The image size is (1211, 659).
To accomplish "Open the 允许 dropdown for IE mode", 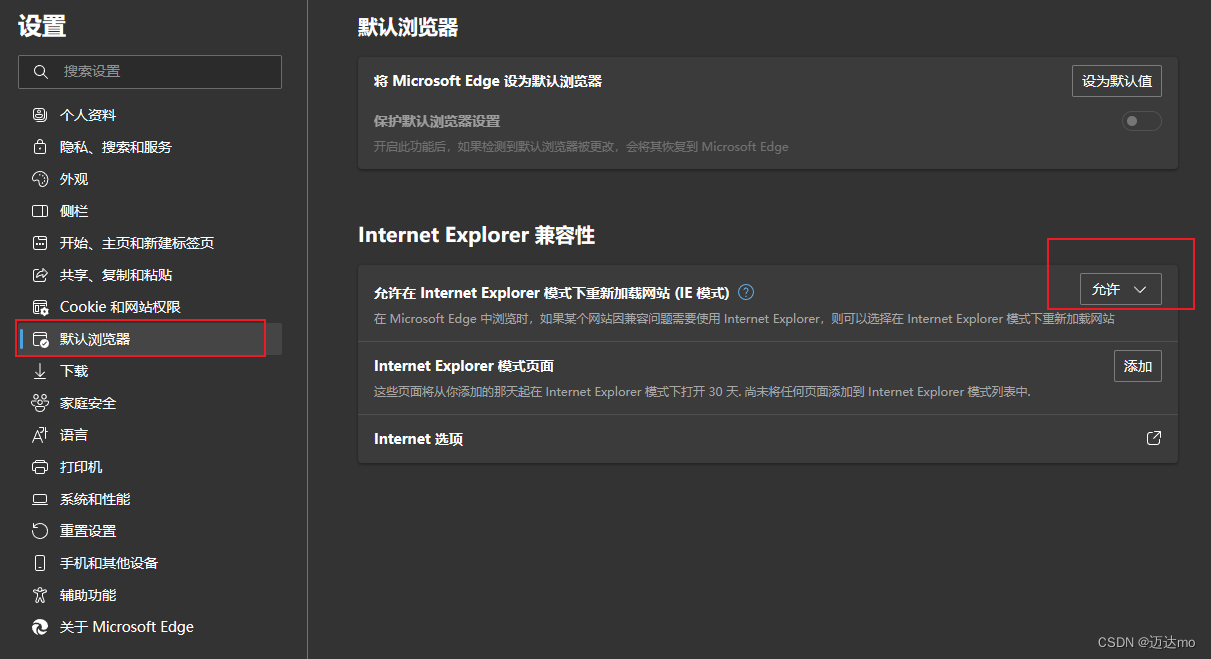I will coord(1120,289).
